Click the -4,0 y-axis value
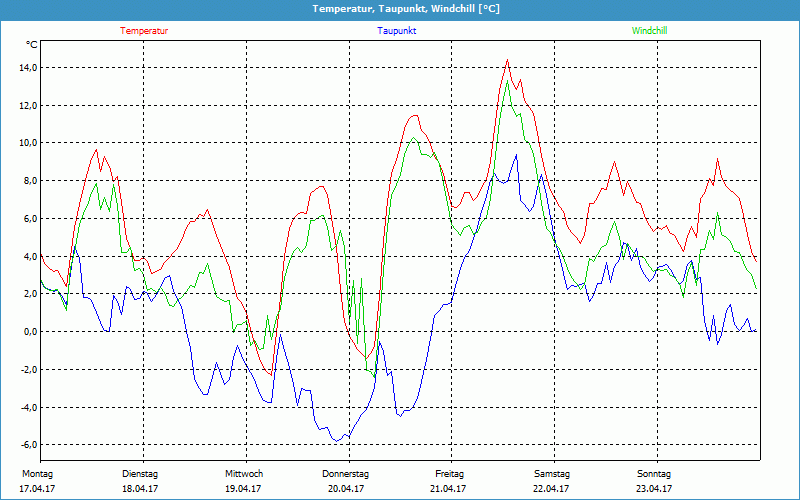The height and width of the screenshot is (500, 800). 29,407
